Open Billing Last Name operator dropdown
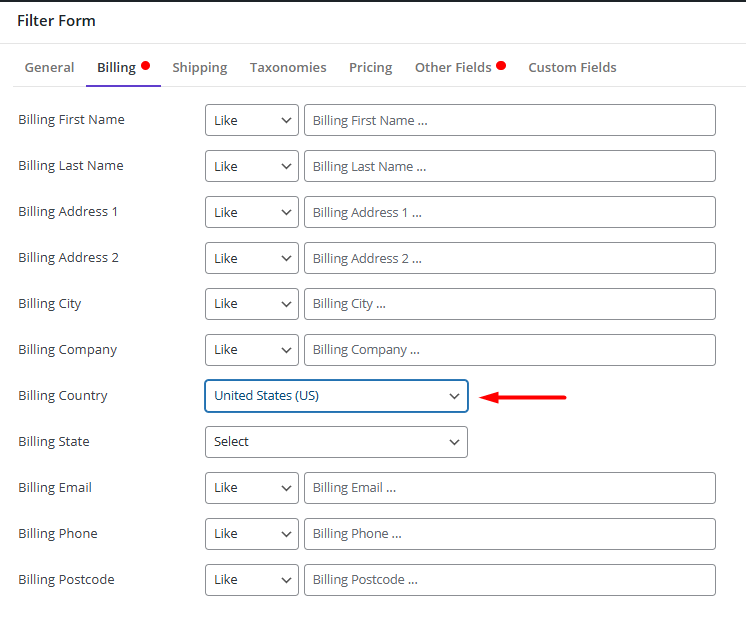 coord(251,166)
